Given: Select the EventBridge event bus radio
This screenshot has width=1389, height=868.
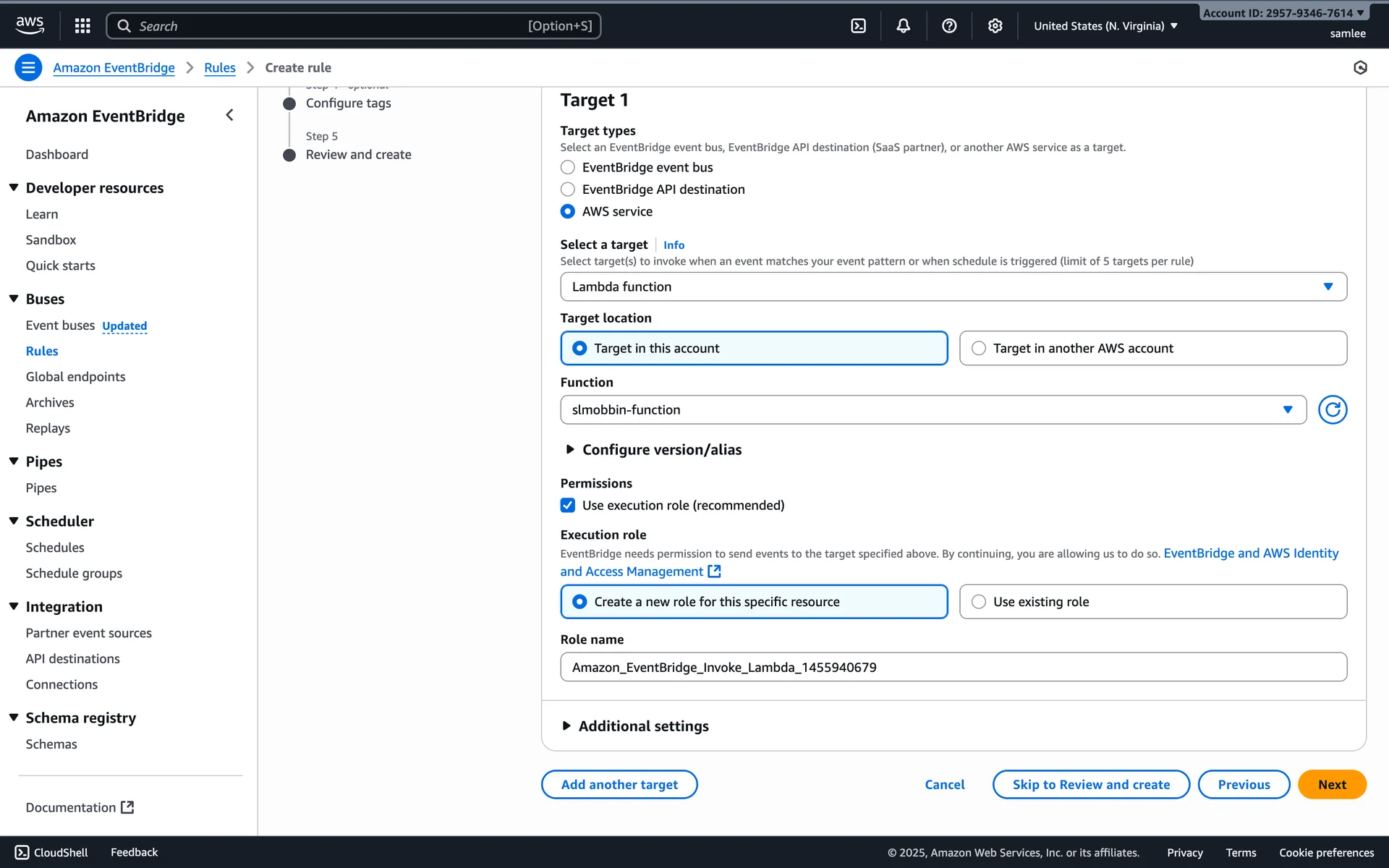Looking at the screenshot, I should (x=568, y=167).
